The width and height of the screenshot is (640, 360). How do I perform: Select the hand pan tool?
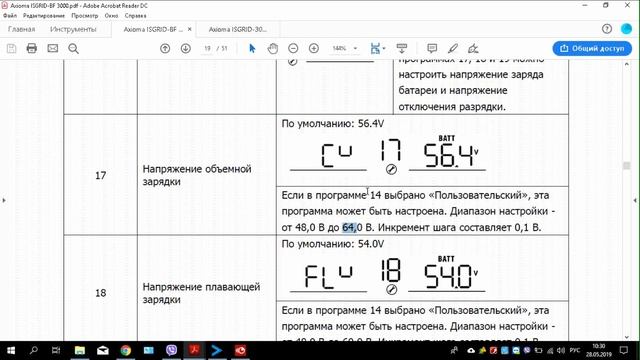pyautogui.click(x=273, y=49)
